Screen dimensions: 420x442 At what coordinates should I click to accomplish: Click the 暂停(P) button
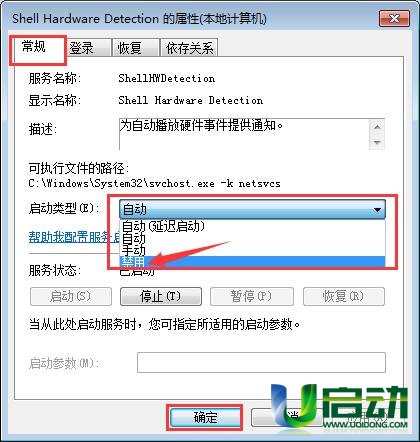(x=252, y=296)
